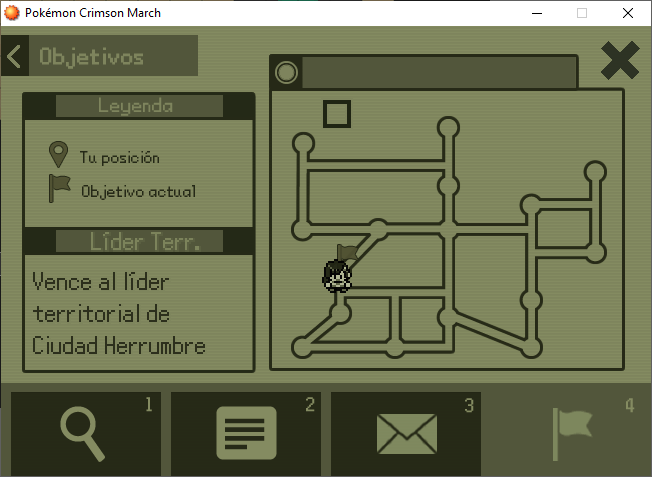This screenshot has width=652, height=477.
Task: Open the mail envelope tab
Action: pos(406,434)
